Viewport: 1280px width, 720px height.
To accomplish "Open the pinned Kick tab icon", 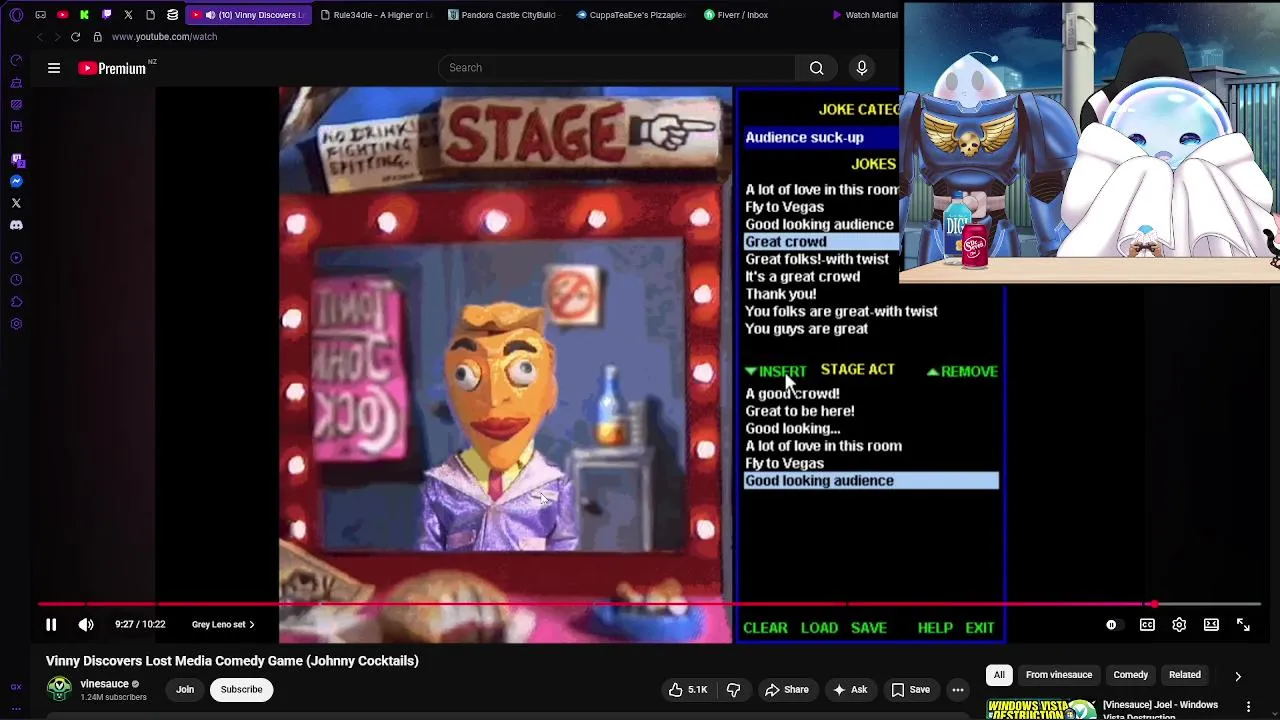I will [84, 15].
